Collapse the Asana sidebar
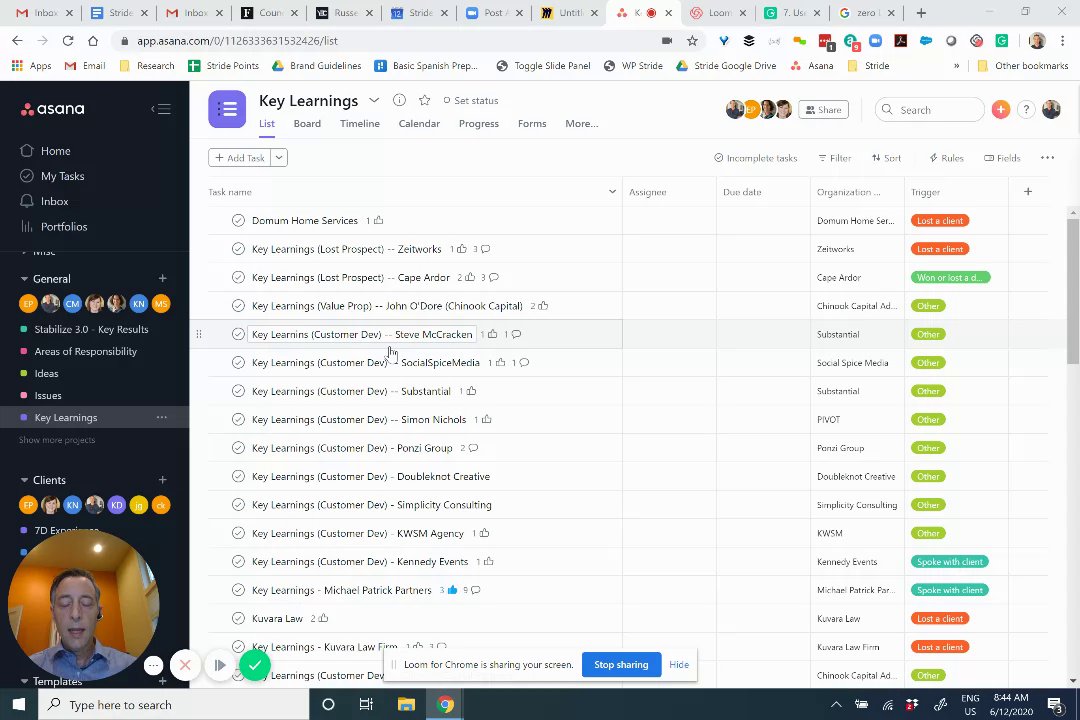1080x720 pixels. (161, 109)
